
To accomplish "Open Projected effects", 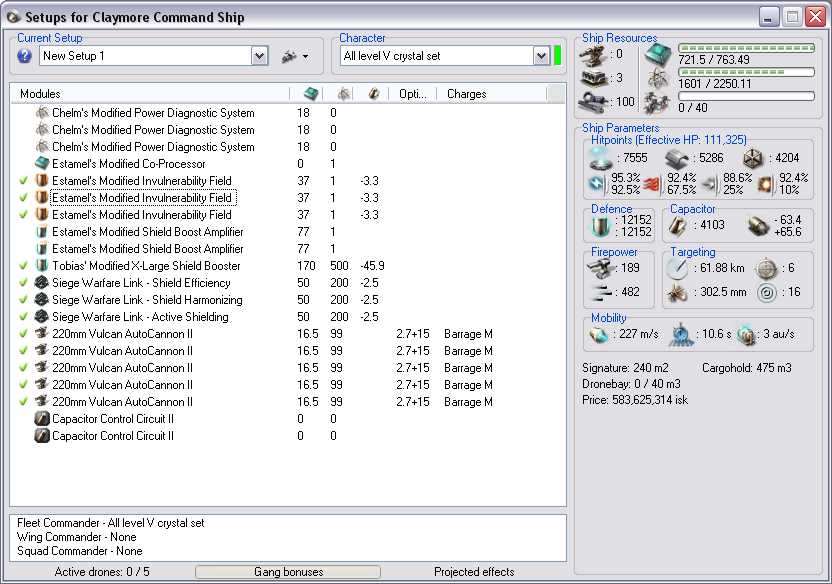I will (474, 572).
